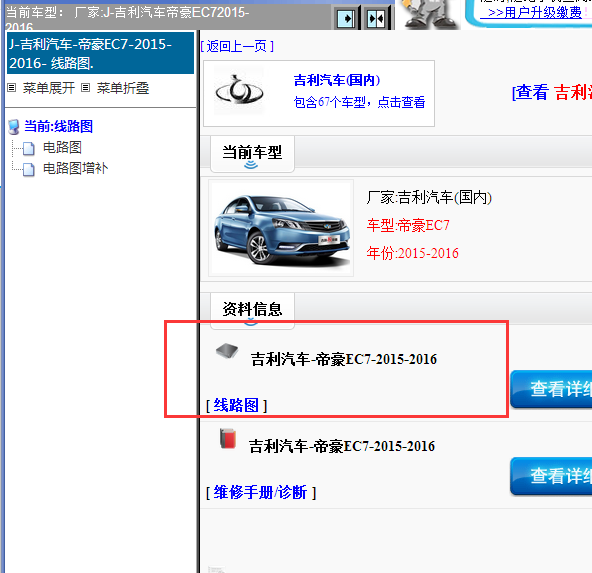Open 吉利汽车-帝豪EC7-2015-2016 entry above 线路图
Screen dimensions: 592x573
[x=344, y=359]
